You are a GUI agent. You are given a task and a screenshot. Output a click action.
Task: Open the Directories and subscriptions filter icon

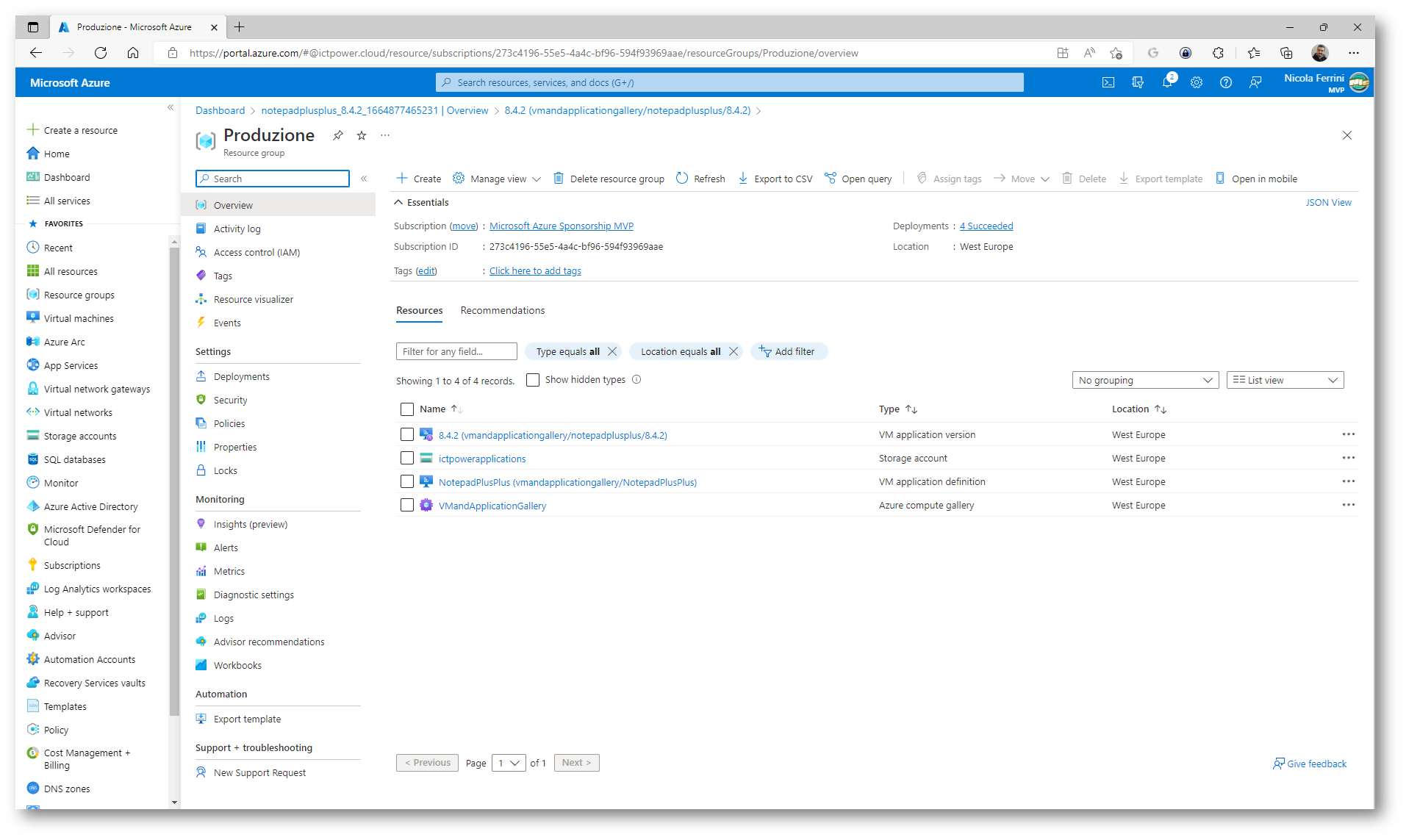tap(1138, 82)
